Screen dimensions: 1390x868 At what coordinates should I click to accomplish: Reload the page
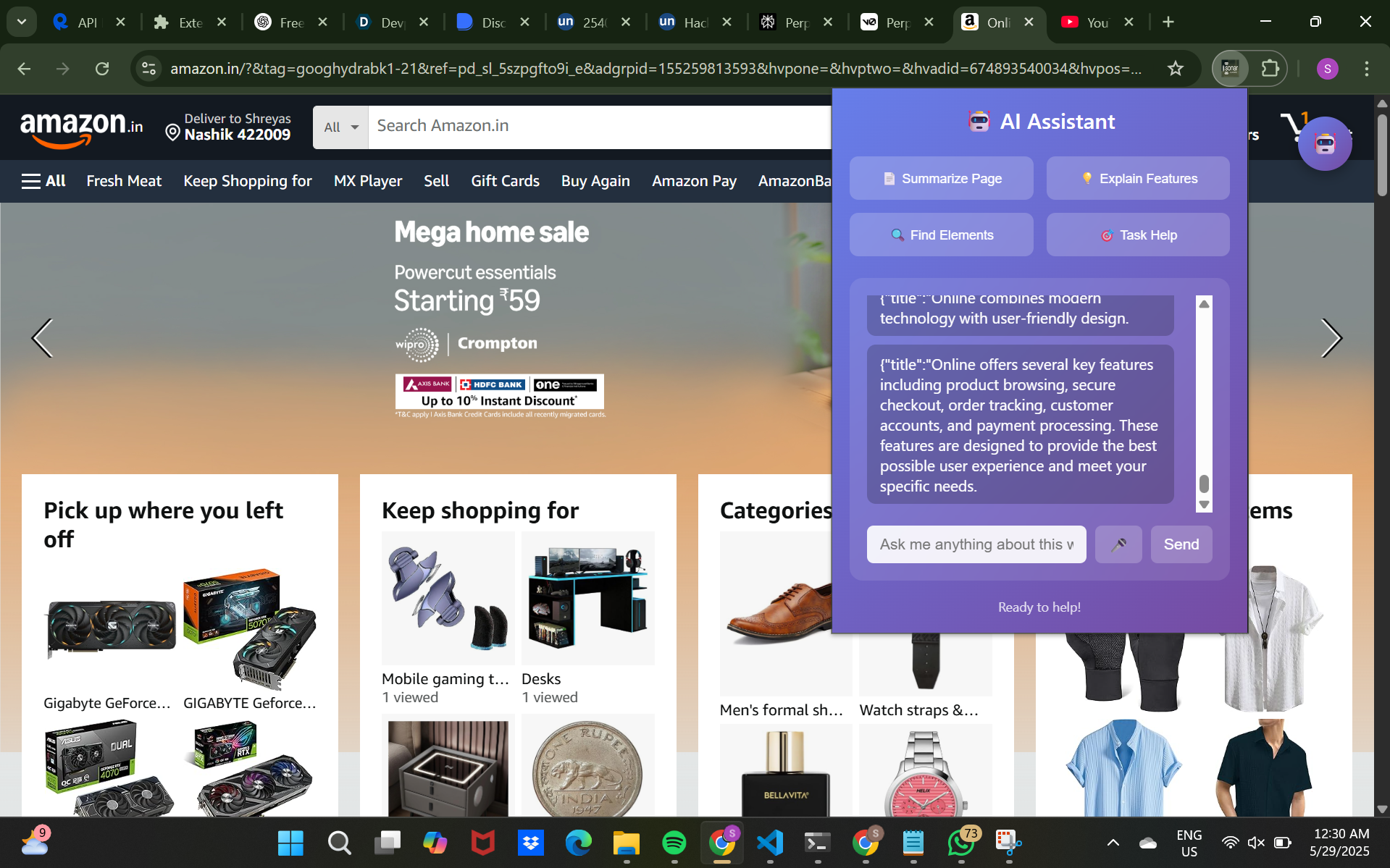point(102,69)
